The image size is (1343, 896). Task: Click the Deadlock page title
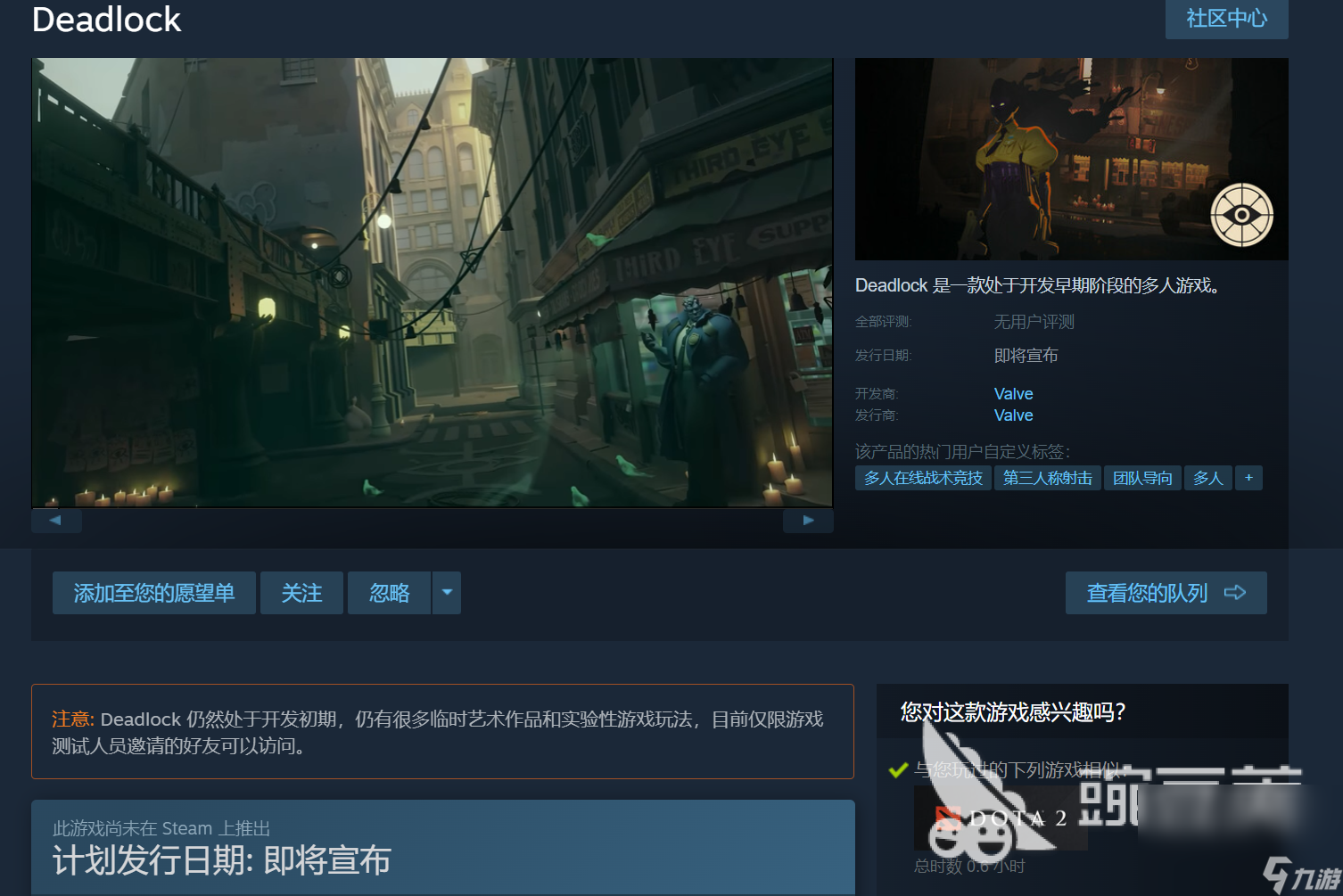tap(106, 20)
